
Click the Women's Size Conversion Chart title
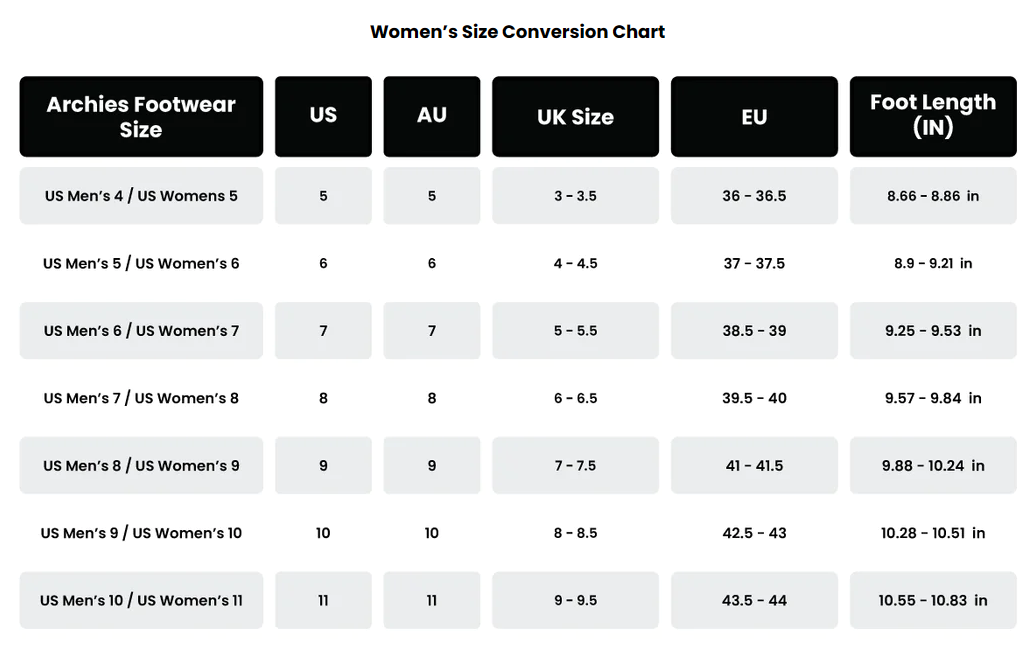[x=517, y=32]
